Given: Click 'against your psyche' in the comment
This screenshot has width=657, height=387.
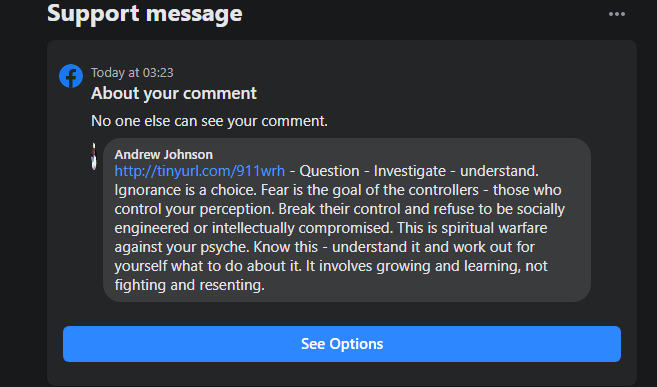Looking at the screenshot, I should [x=182, y=247].
